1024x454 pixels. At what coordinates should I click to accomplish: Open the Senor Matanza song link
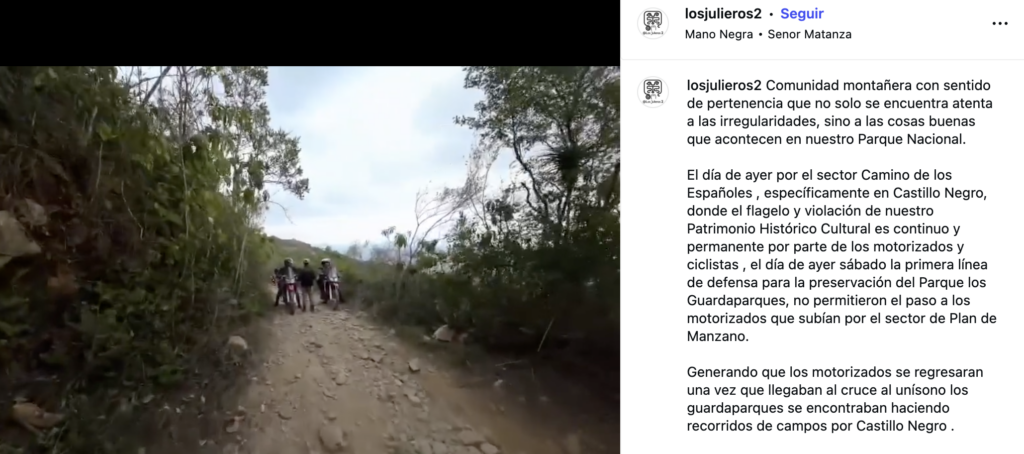[809, 35]
